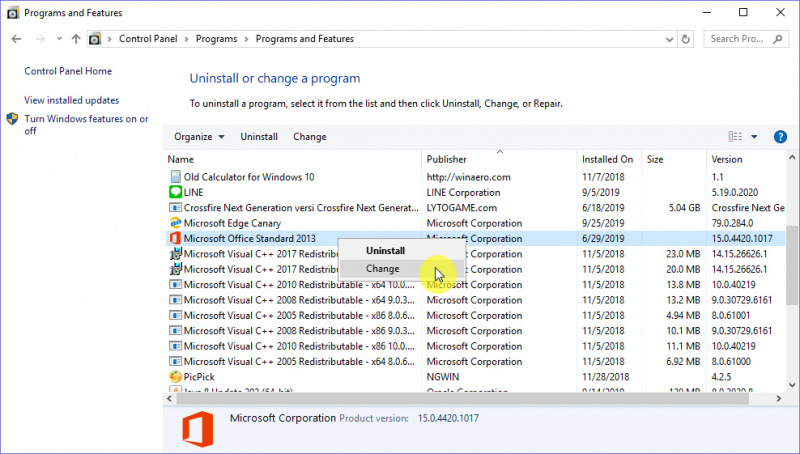
Task: Click the horizontal scrollbar thumb
Action: [x=463, y=398]
